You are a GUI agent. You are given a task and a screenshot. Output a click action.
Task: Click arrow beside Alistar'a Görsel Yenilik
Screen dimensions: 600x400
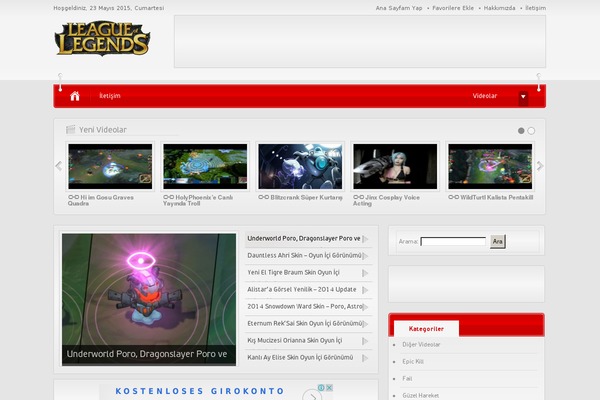(365, 290)
